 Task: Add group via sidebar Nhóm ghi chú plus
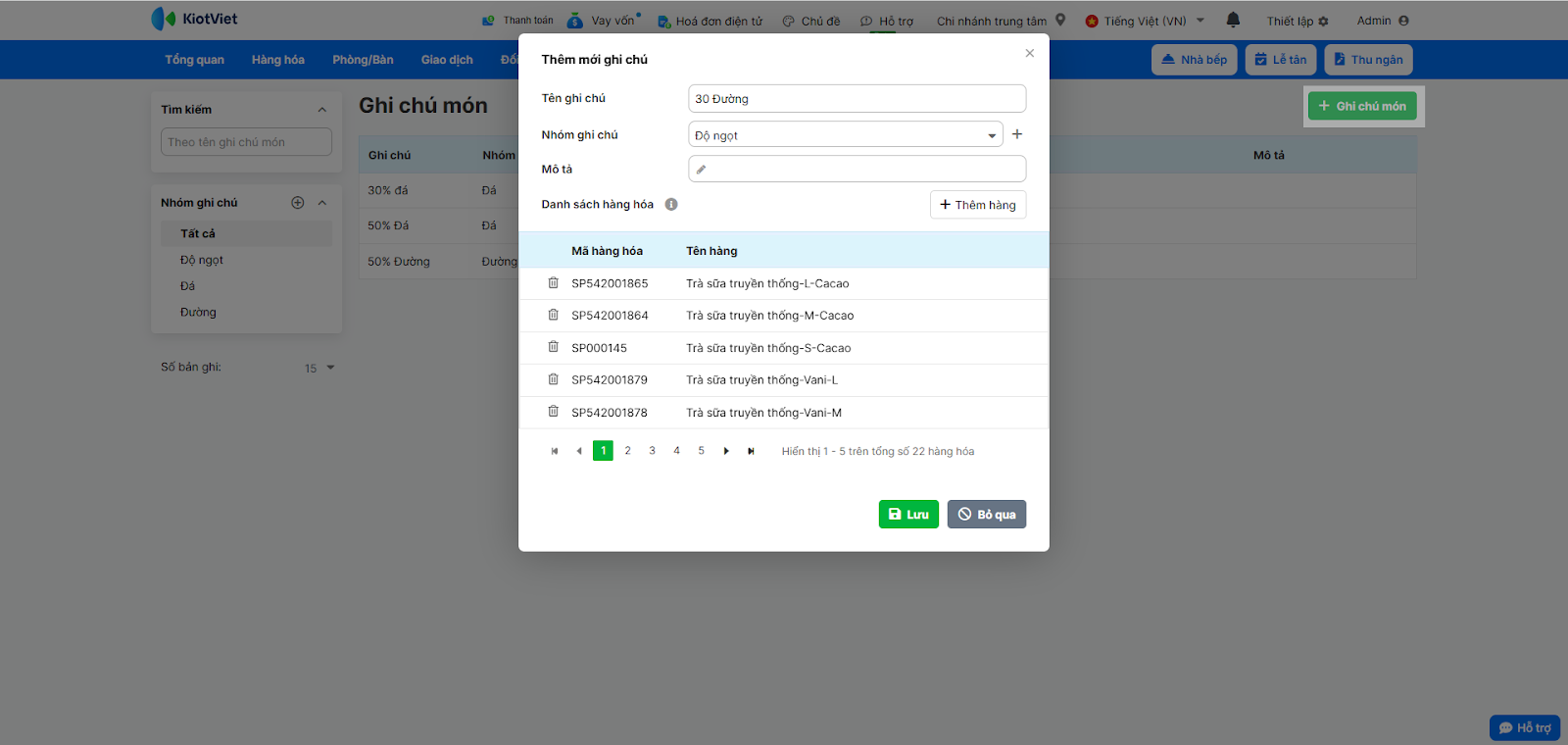tap(298, 203)
